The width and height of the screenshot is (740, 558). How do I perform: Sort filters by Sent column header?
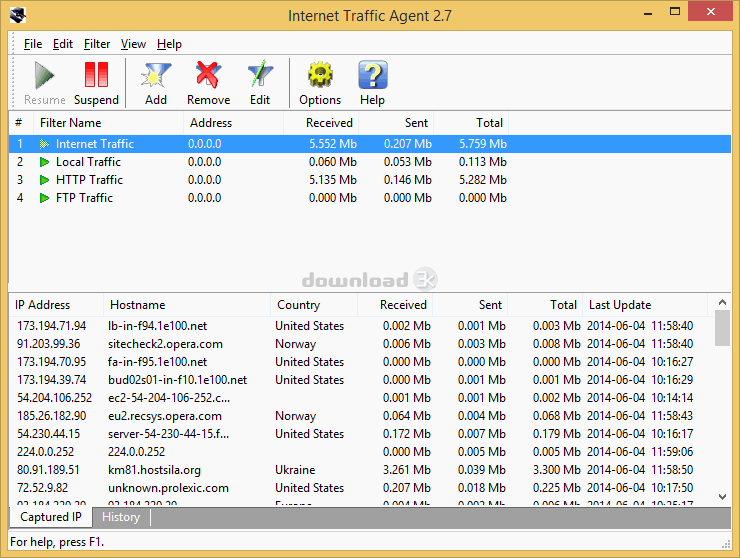tap(396, 123)
